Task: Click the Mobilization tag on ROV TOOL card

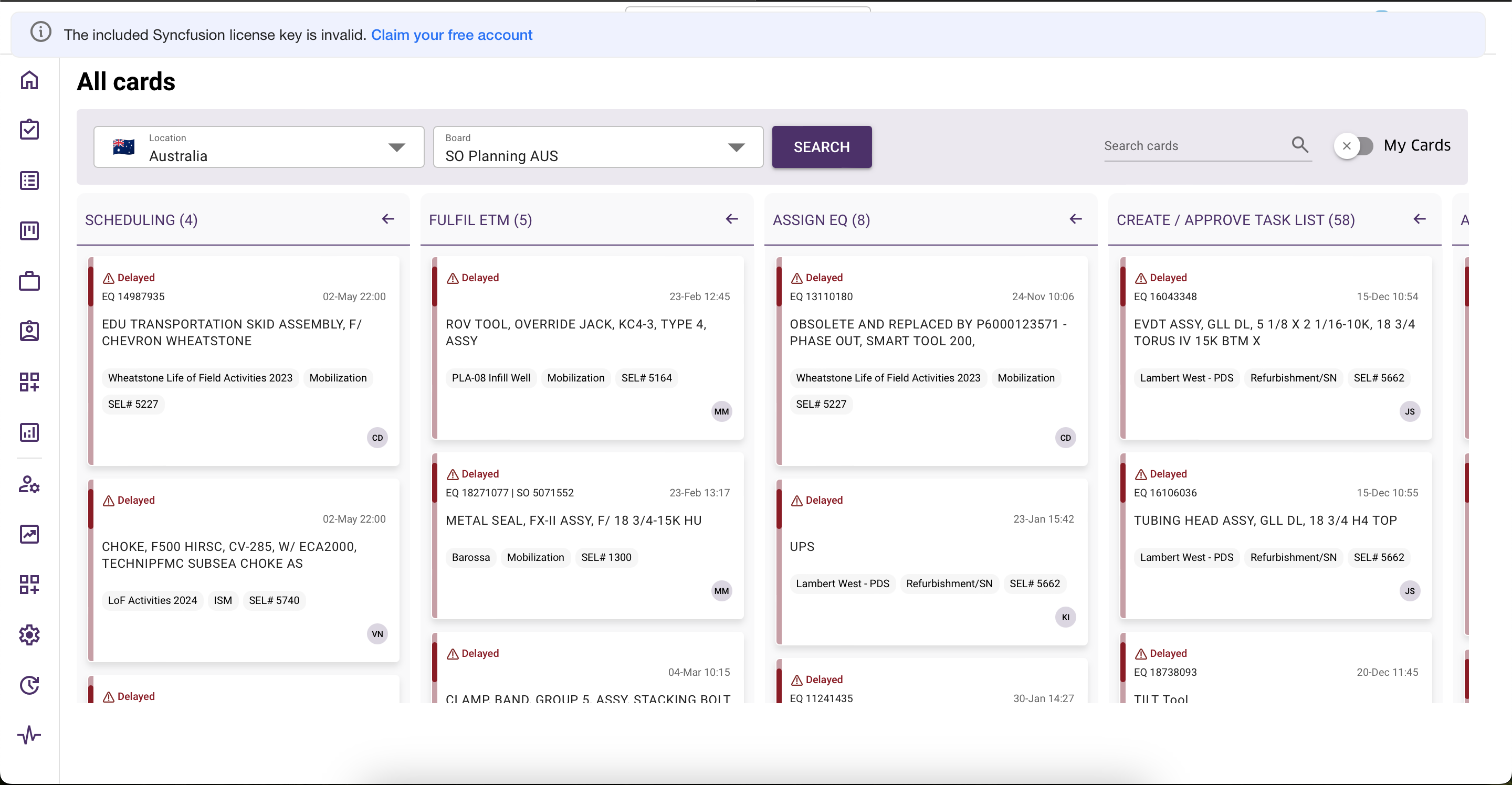Action: tap(575, 378)
